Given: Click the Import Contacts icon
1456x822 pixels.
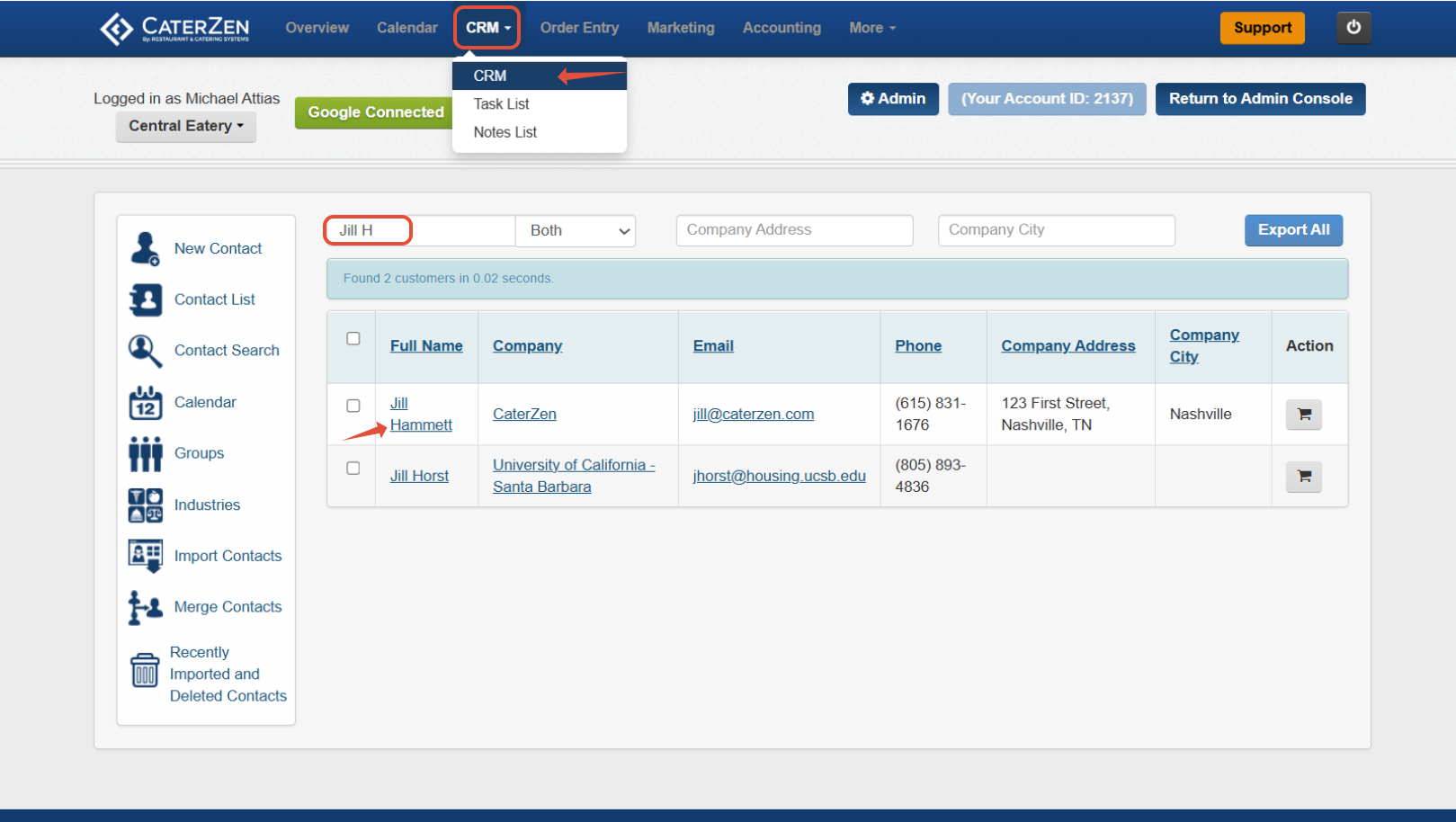Looking at the screenshot, I should coord(145,556).
